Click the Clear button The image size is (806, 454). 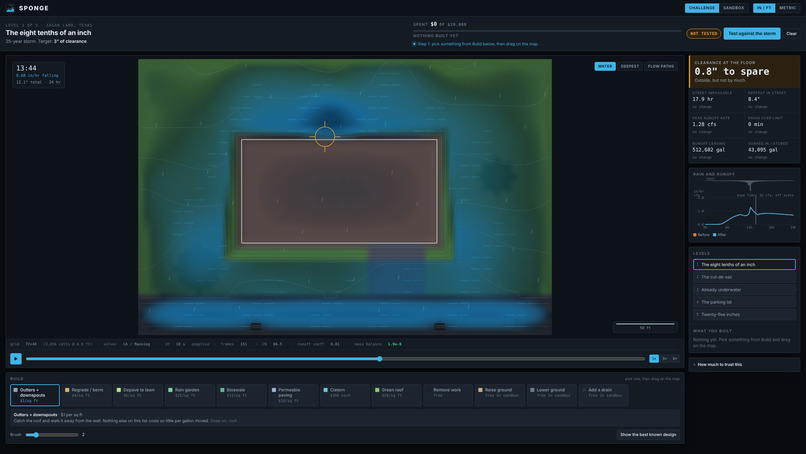[791, 33]
